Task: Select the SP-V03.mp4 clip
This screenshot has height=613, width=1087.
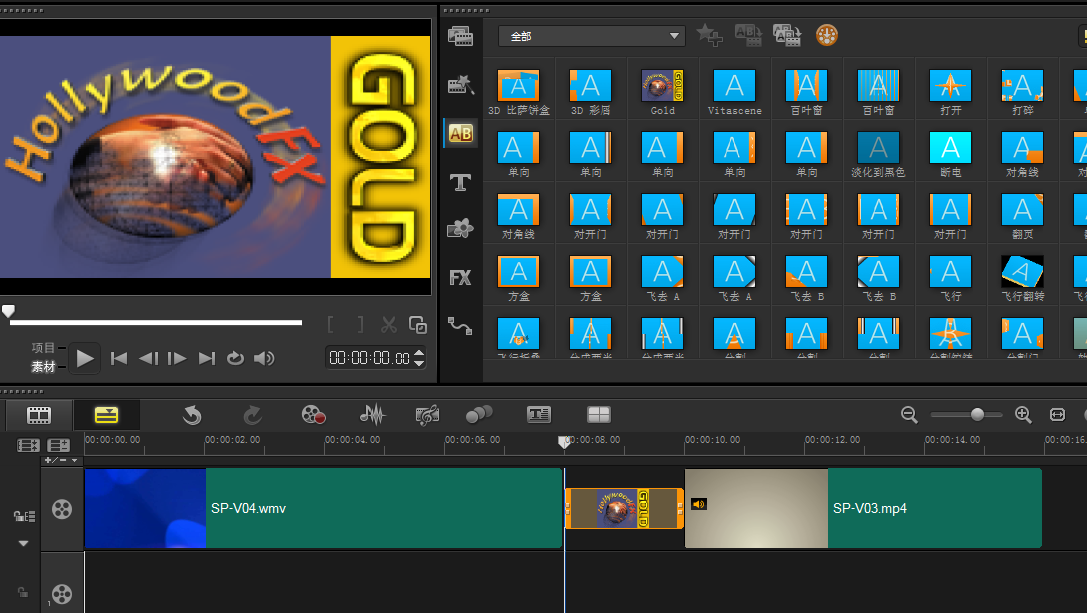Action: 863,508
